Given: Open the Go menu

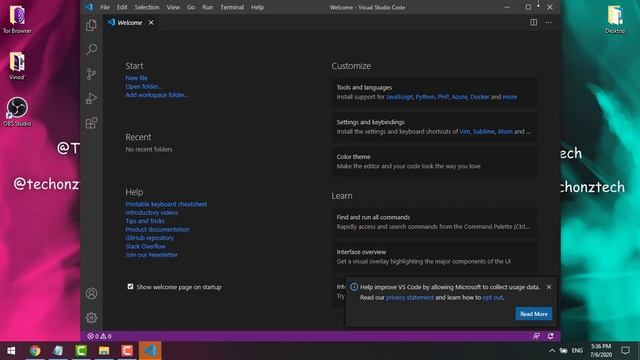Looking at the screenshot, I should coord(191,7).
